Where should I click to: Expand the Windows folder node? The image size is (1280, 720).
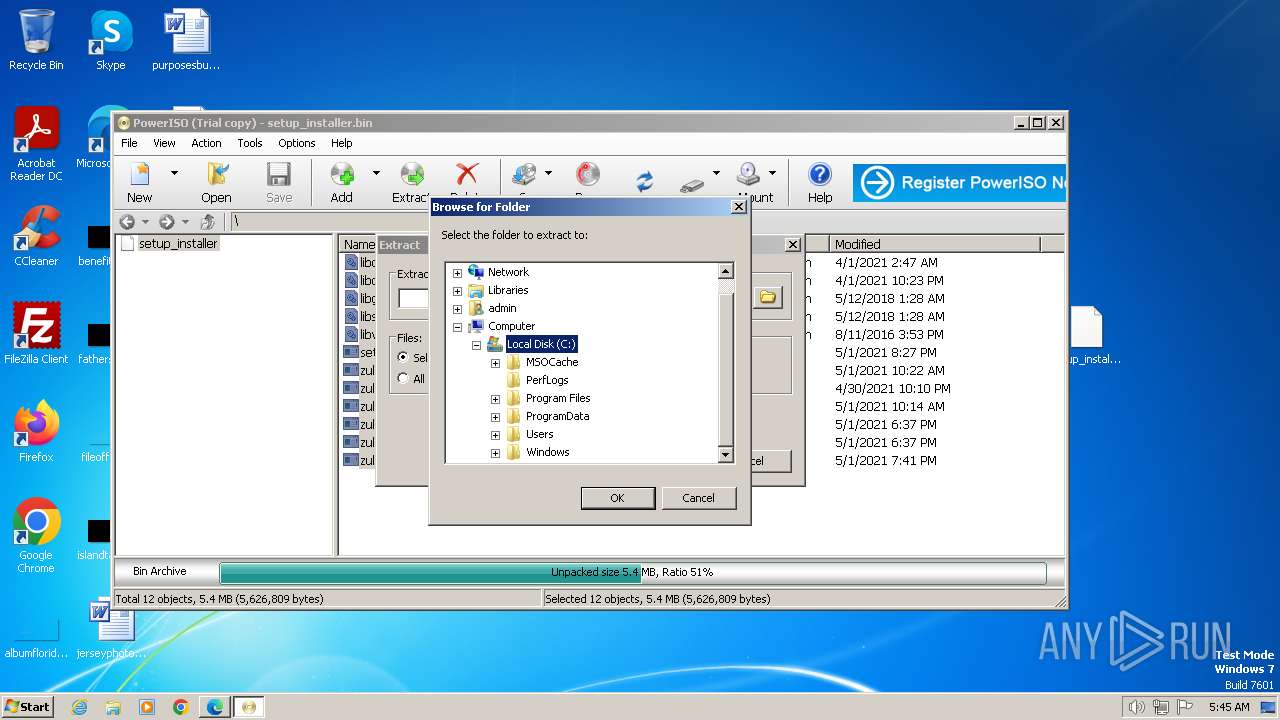496,452
